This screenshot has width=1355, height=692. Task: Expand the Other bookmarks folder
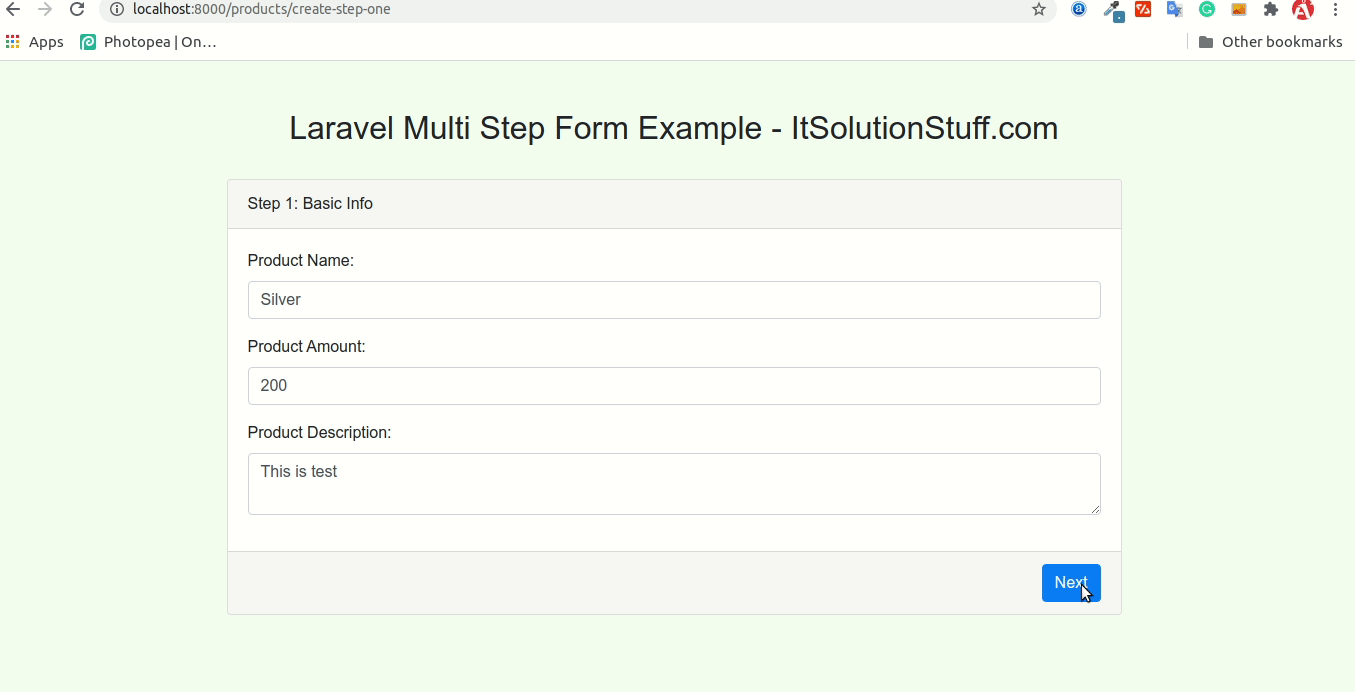pyautogui.click(x=1270, y=41)
